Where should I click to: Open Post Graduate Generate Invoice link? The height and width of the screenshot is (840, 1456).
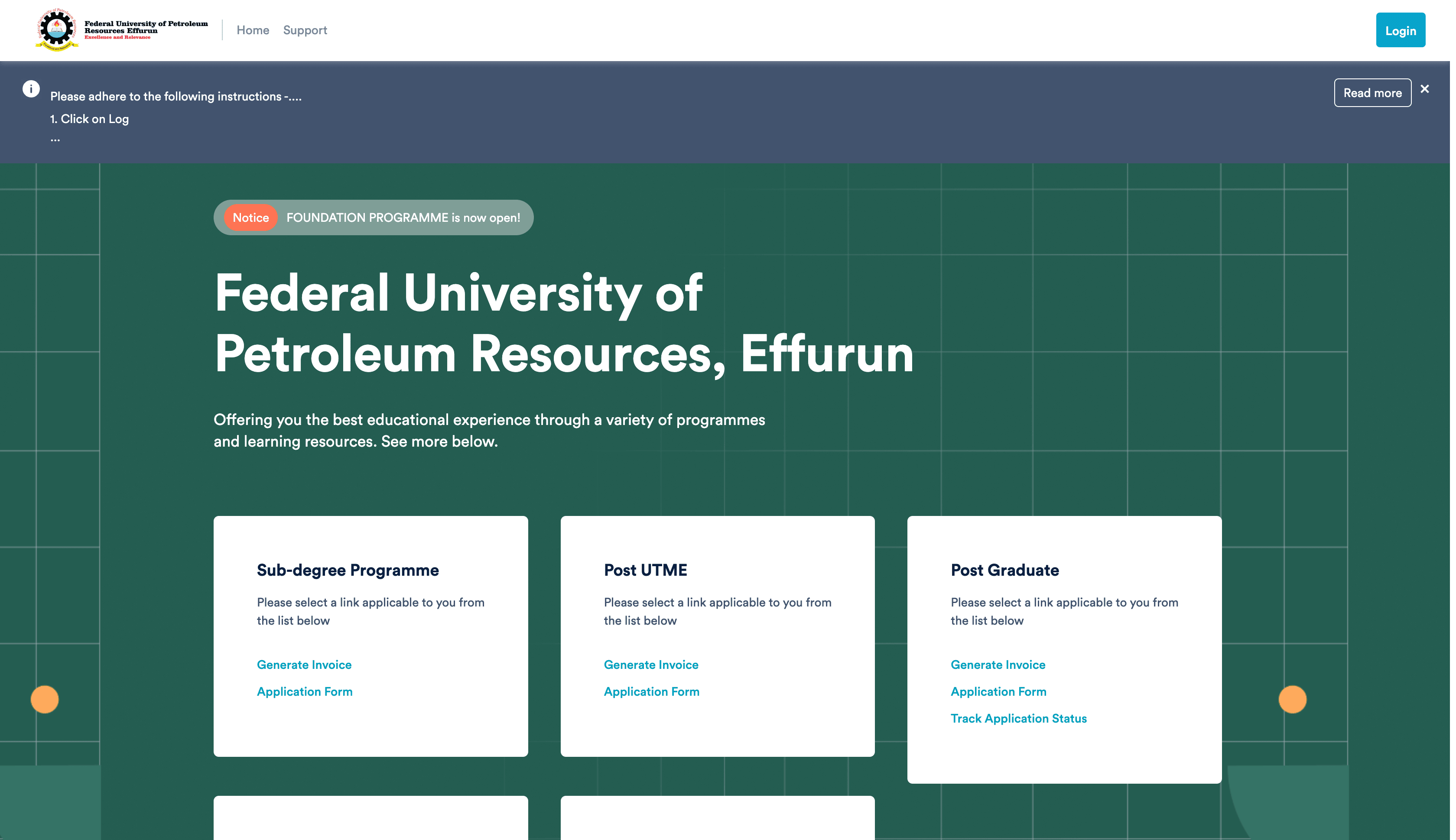pyautogui.click(x=998, y=665)
